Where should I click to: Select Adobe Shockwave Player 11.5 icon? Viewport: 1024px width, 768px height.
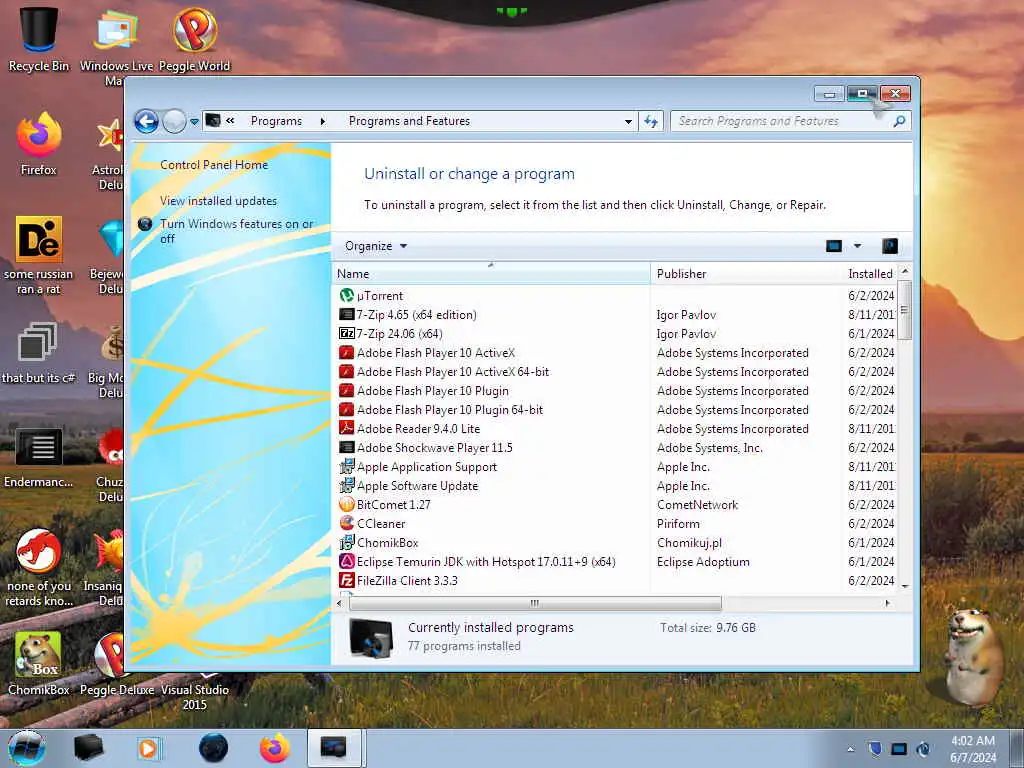347,447
